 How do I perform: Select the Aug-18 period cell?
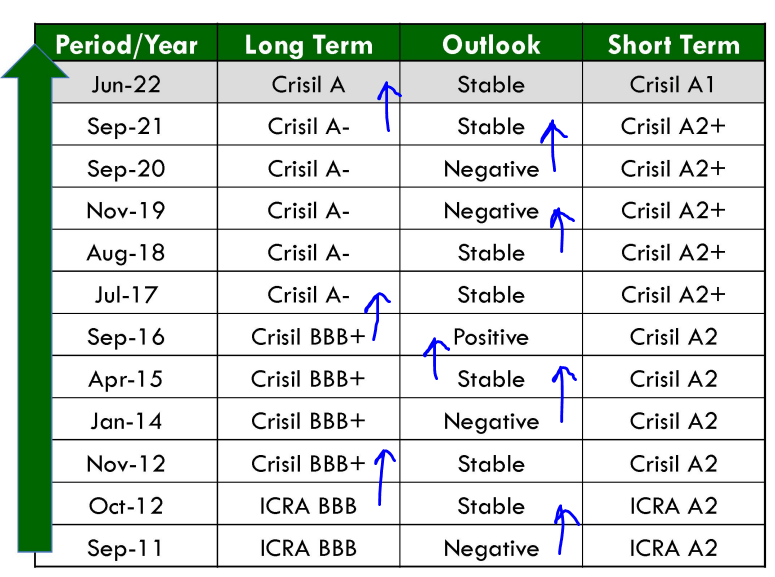click(x=126, y=253)
